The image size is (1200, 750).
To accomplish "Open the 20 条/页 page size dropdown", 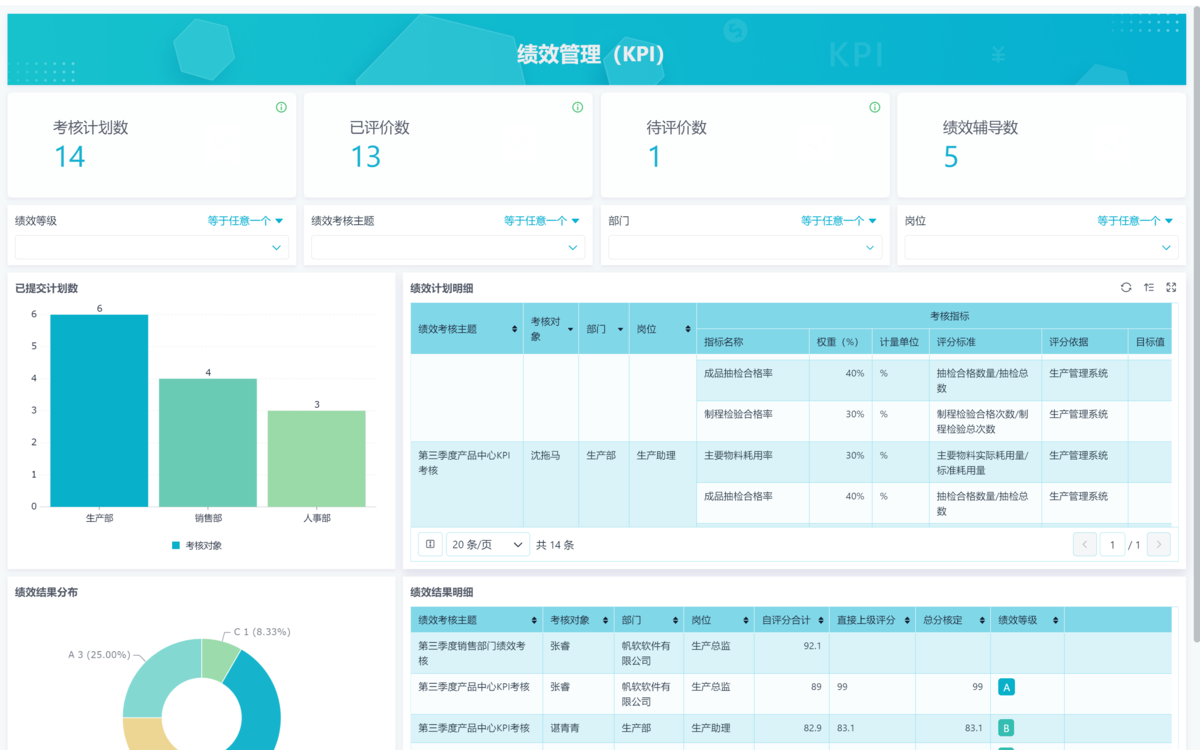I will (x=487, y=545).
